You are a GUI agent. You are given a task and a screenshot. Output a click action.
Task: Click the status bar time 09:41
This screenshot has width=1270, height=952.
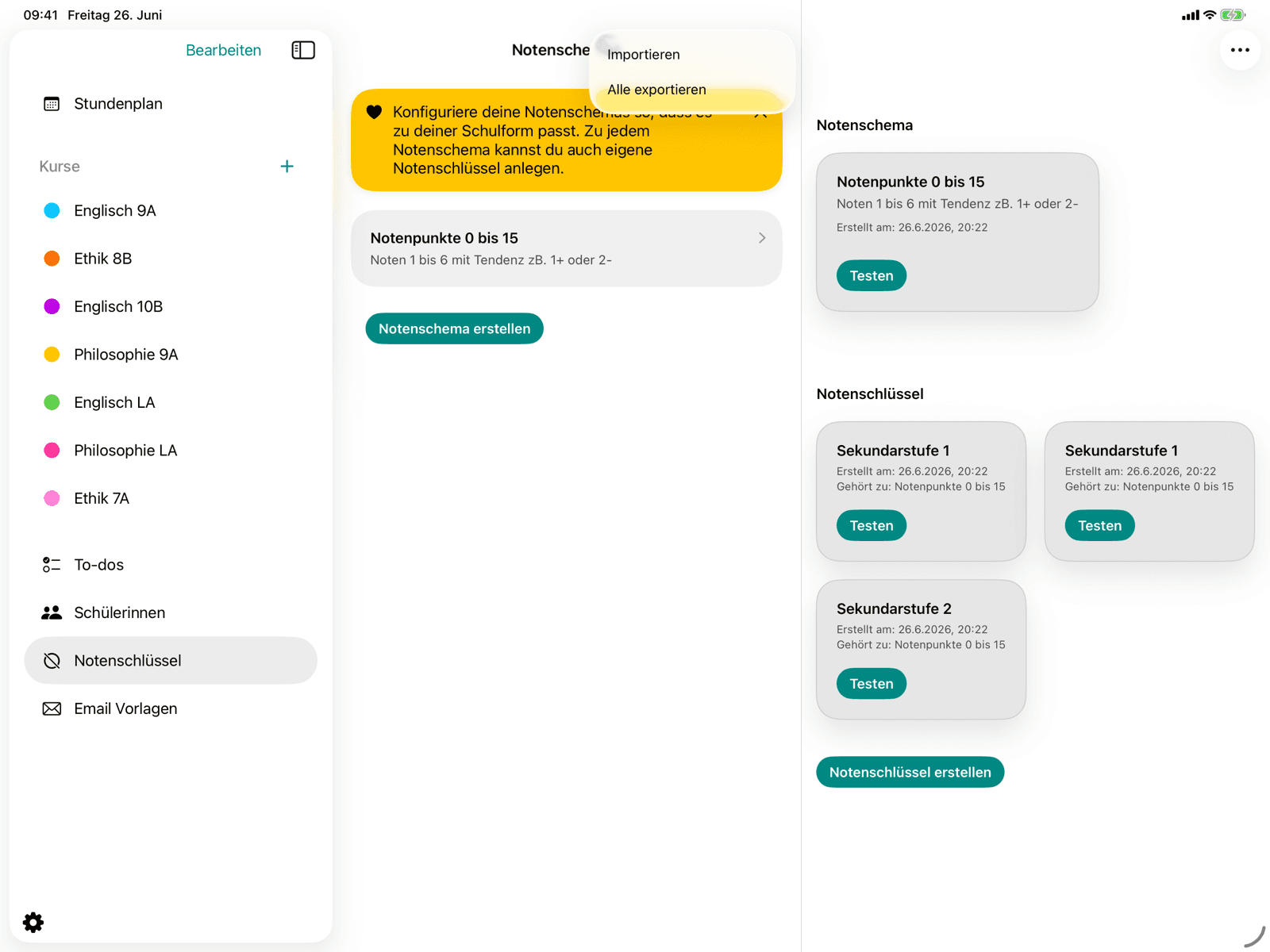click(40, 15)
